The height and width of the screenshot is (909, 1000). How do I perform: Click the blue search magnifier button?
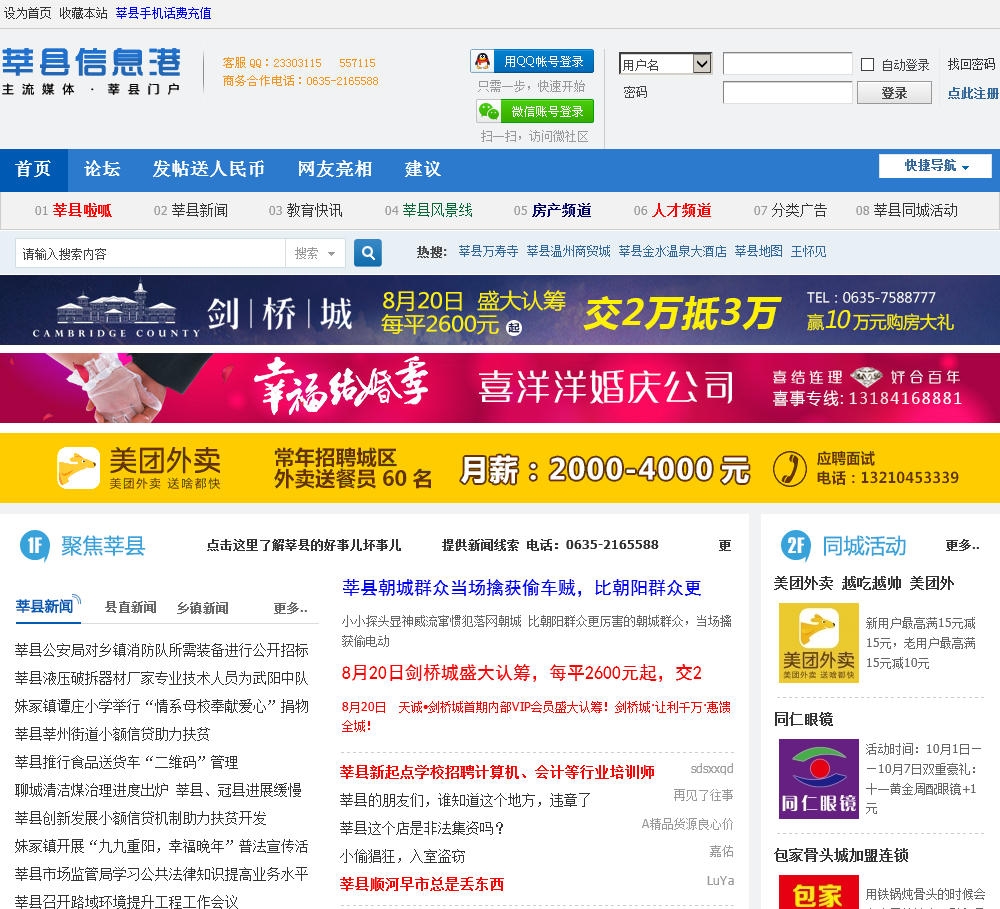[x=368, y=253]
